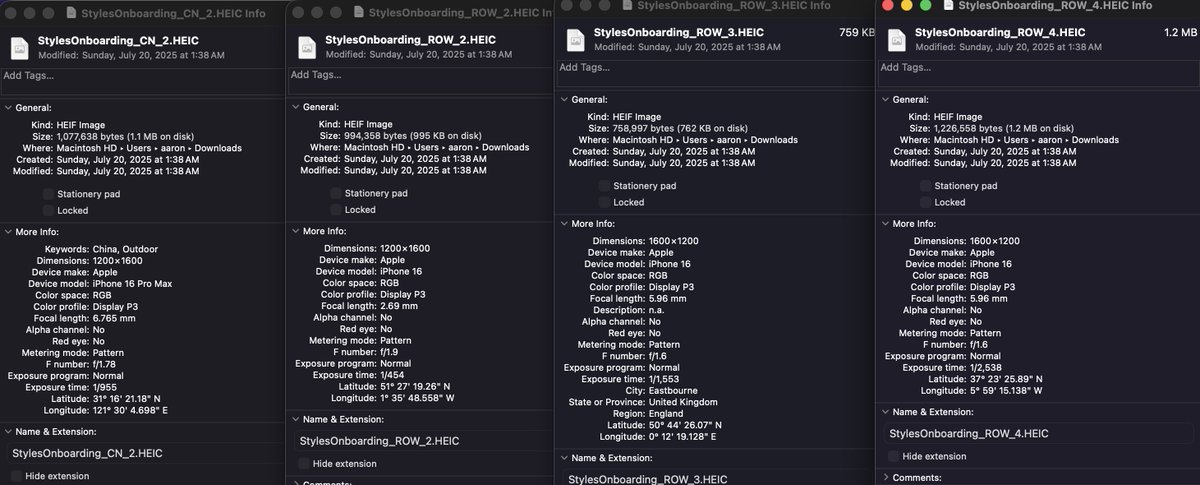Click the title bar proxy icon of ROW_2 Info window
1200x485 pixels.
(359, 13)
